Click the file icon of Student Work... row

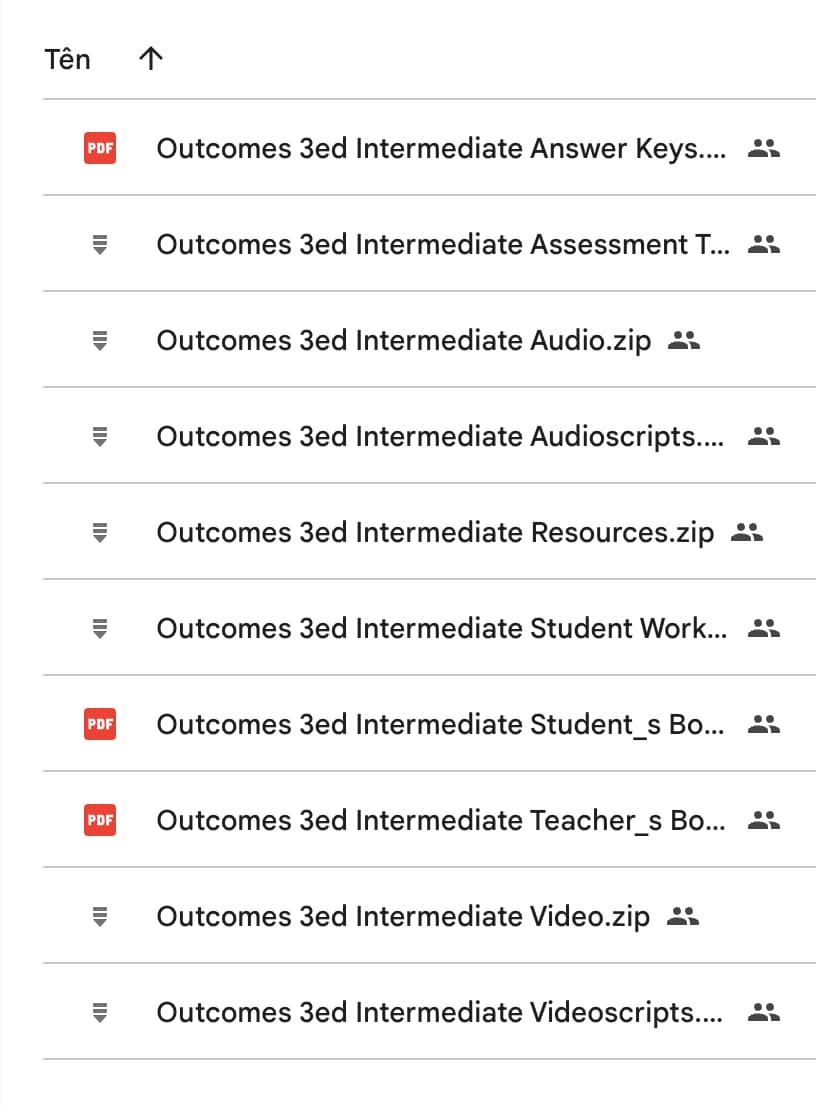[100, 628]
